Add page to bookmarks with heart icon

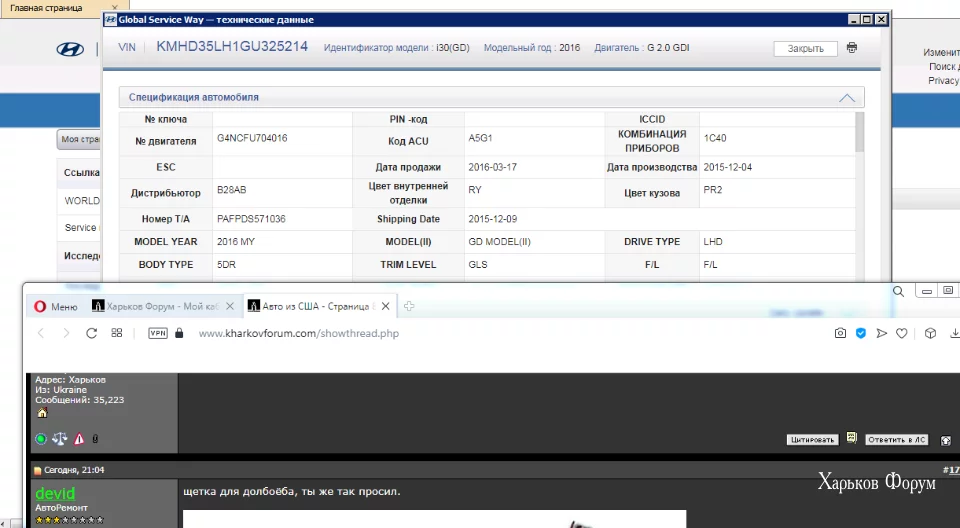(901, 333)
